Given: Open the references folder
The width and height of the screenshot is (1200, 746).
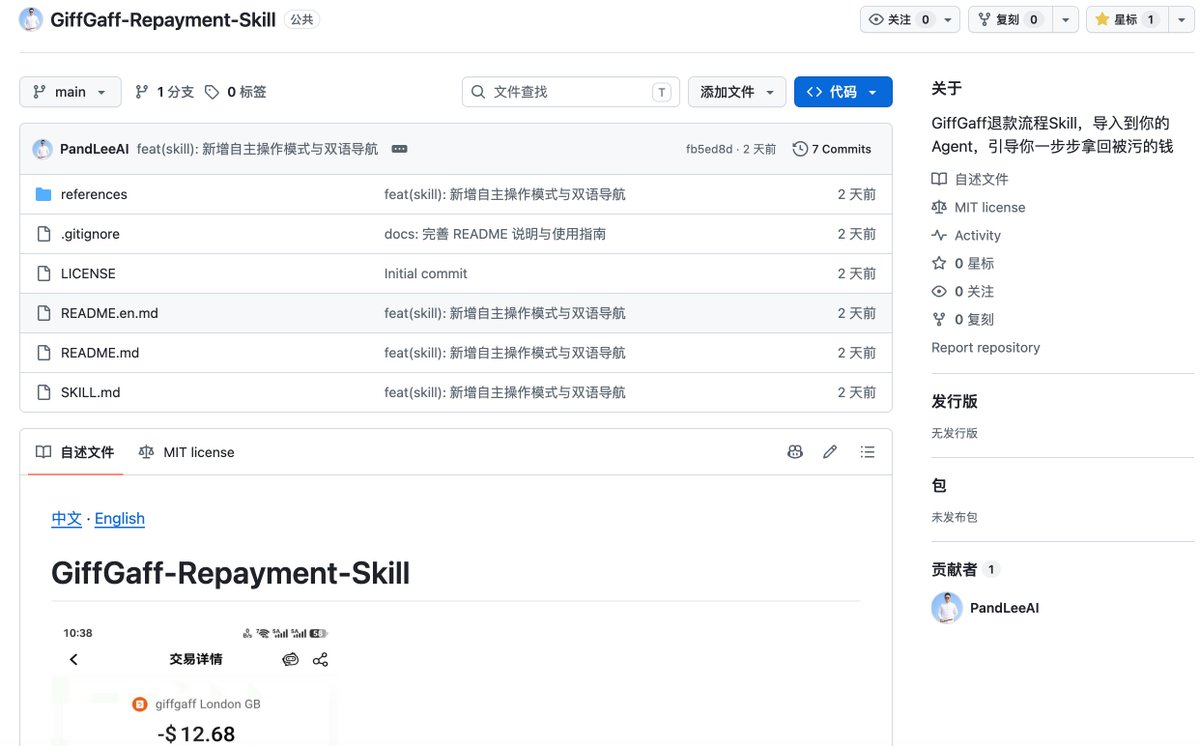Looking at the screenshot, I should (x=94, y=194).
